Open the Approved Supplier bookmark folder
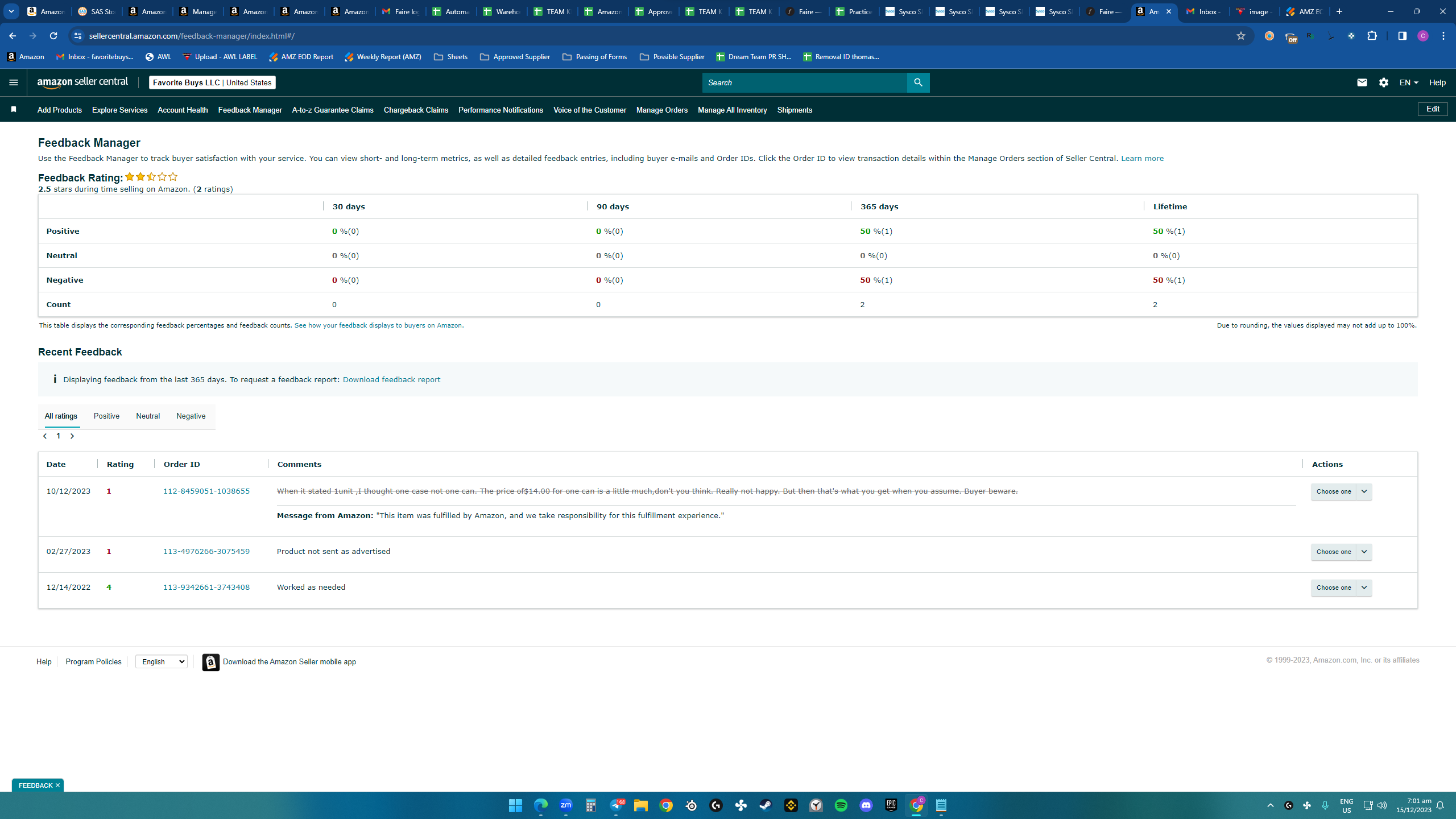The image size is (1456, 819). [x=515, y=57]
